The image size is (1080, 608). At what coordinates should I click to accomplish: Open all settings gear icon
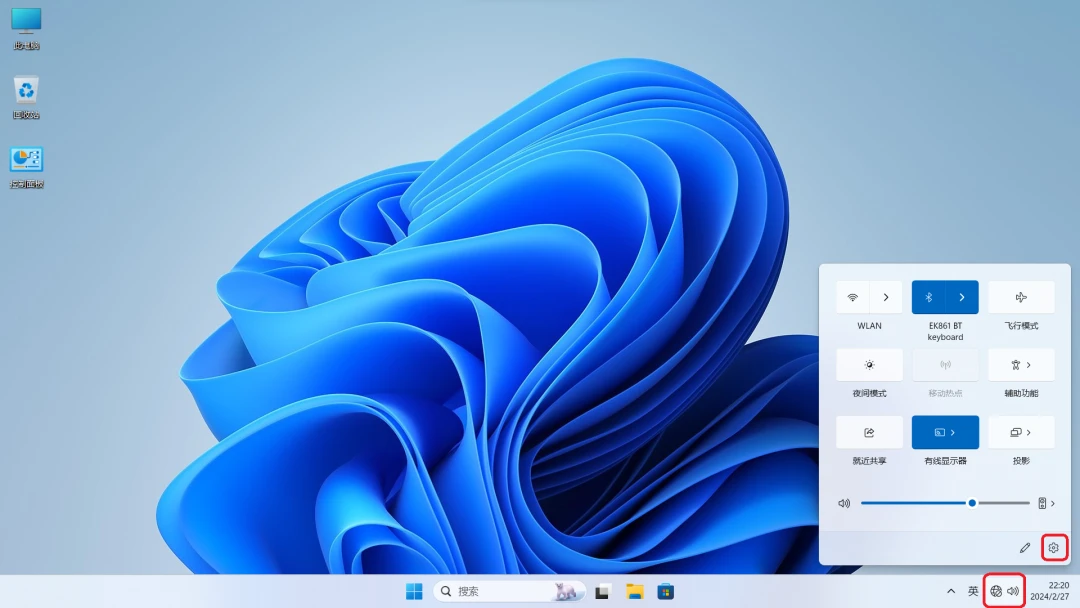point(1053,548)
